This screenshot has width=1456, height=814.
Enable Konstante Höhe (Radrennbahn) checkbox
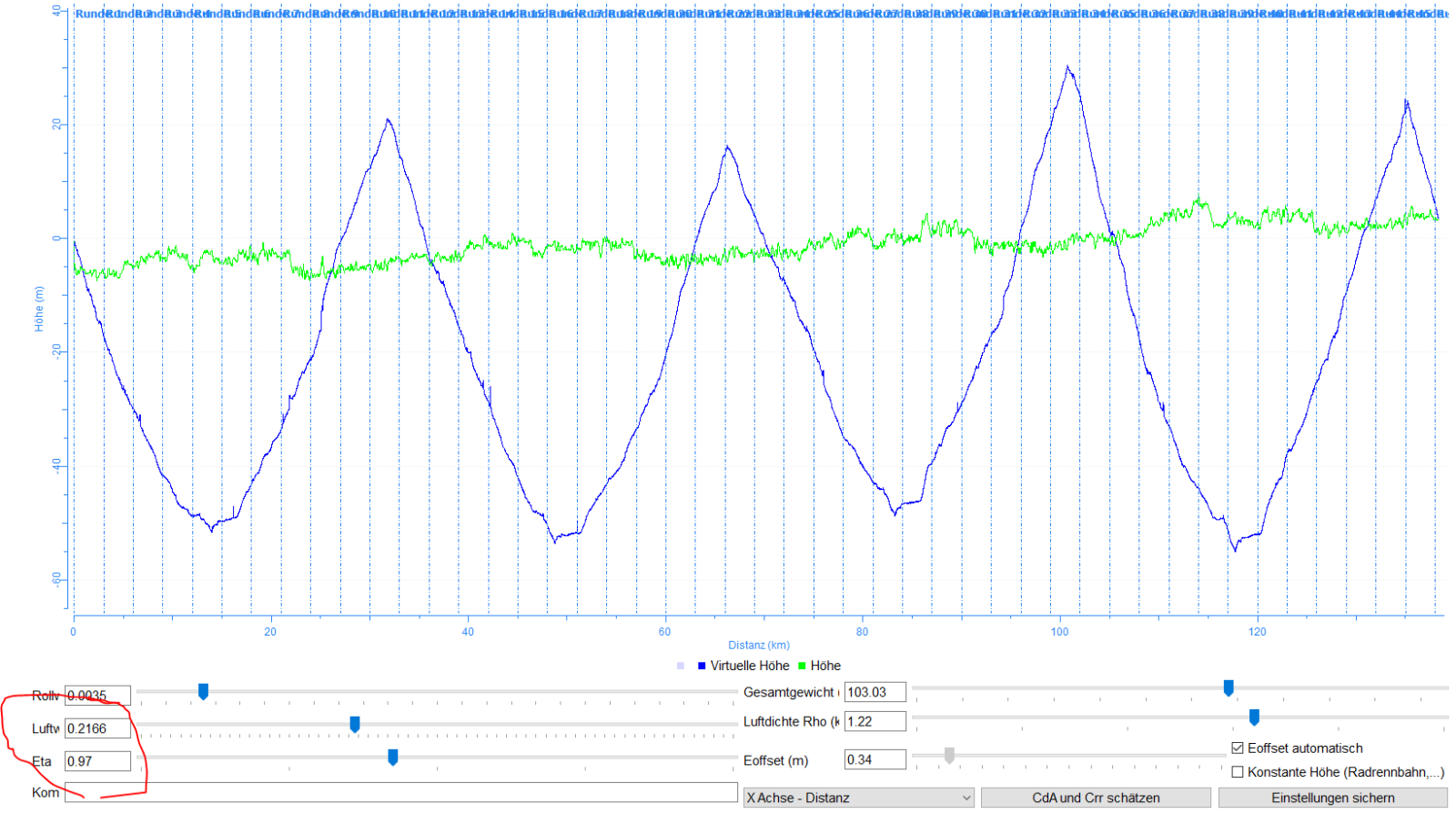(x=1237, y=772)
